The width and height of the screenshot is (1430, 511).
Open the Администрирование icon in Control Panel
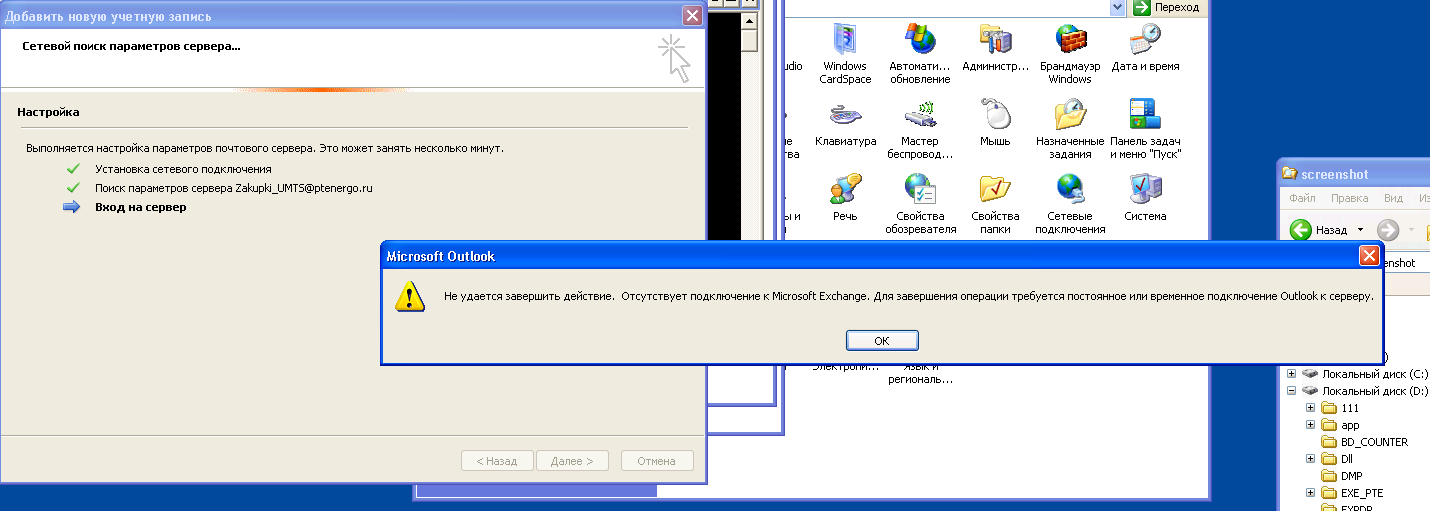tap(995, 47)
